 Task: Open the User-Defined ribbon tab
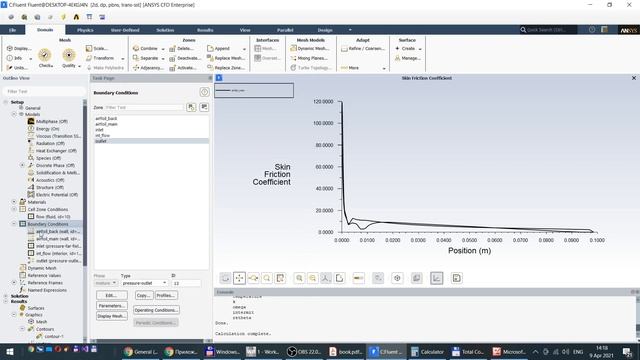(x=125, y=30)
